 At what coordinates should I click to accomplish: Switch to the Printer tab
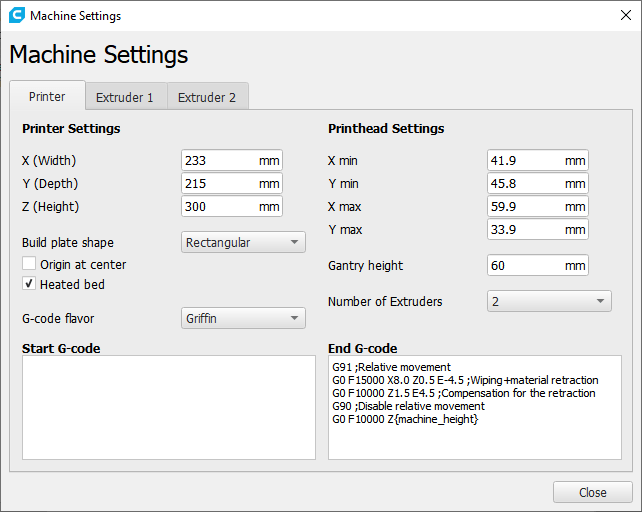[x=47, y=97]
